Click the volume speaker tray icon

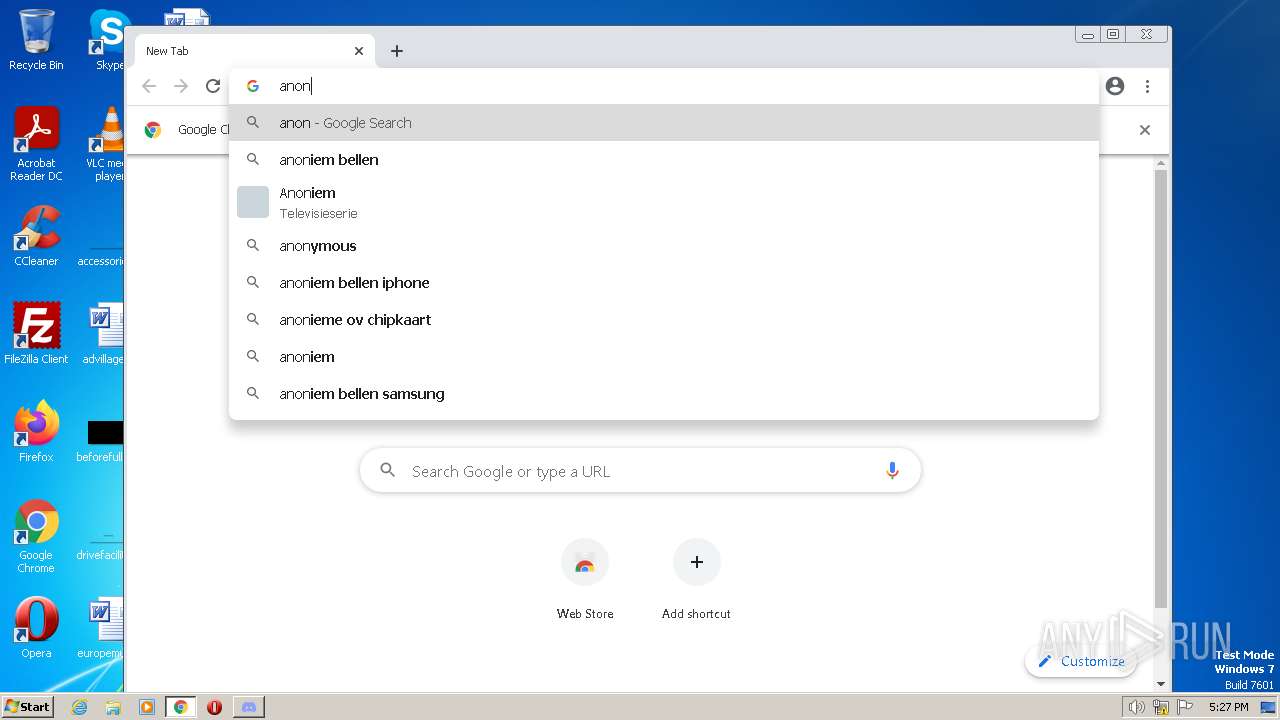(1137, 707)
